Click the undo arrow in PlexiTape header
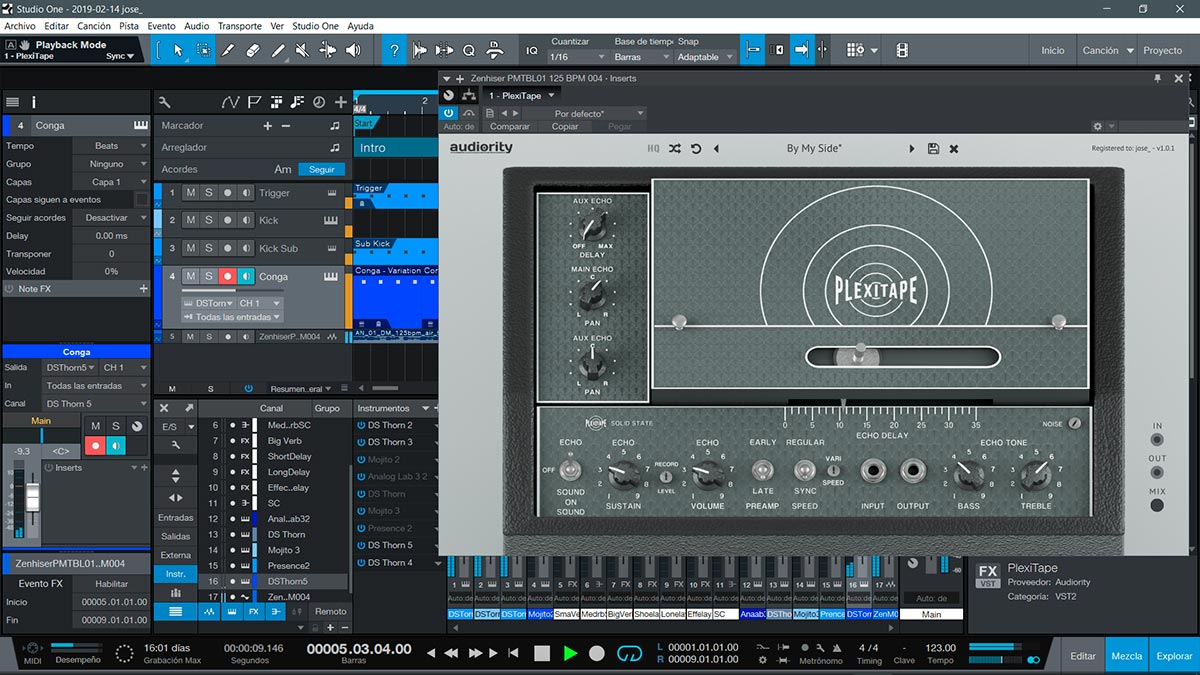This screenshot has width=1200, height=675. click(x=696, y=149)
